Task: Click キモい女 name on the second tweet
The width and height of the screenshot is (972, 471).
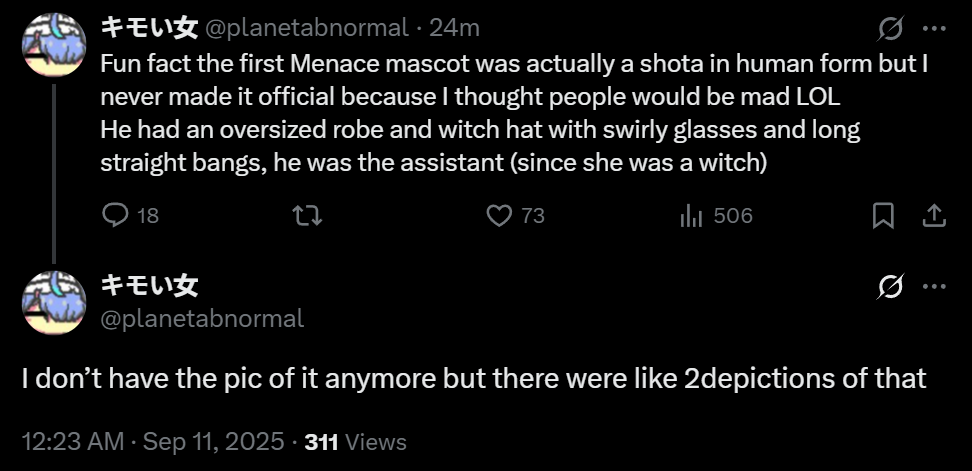Action: pyautogui.click(x=149, y=286)
